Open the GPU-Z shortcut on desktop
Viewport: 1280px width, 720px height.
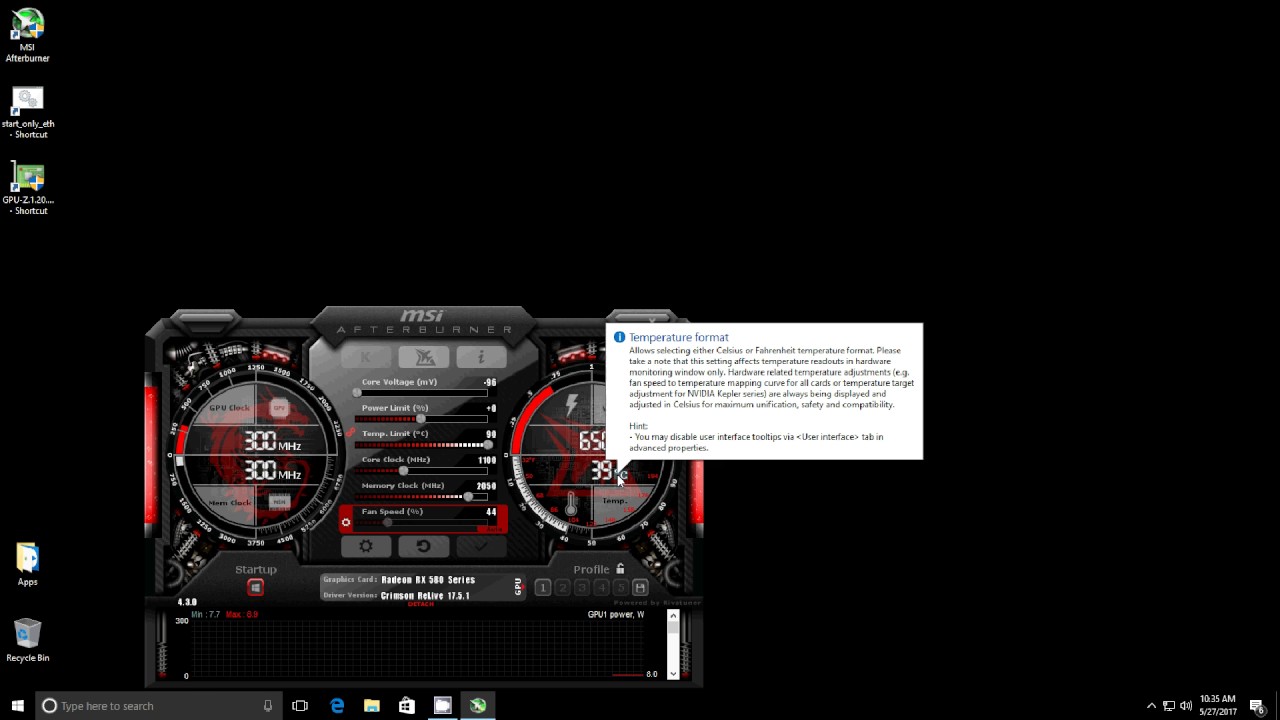coord(28,188)
